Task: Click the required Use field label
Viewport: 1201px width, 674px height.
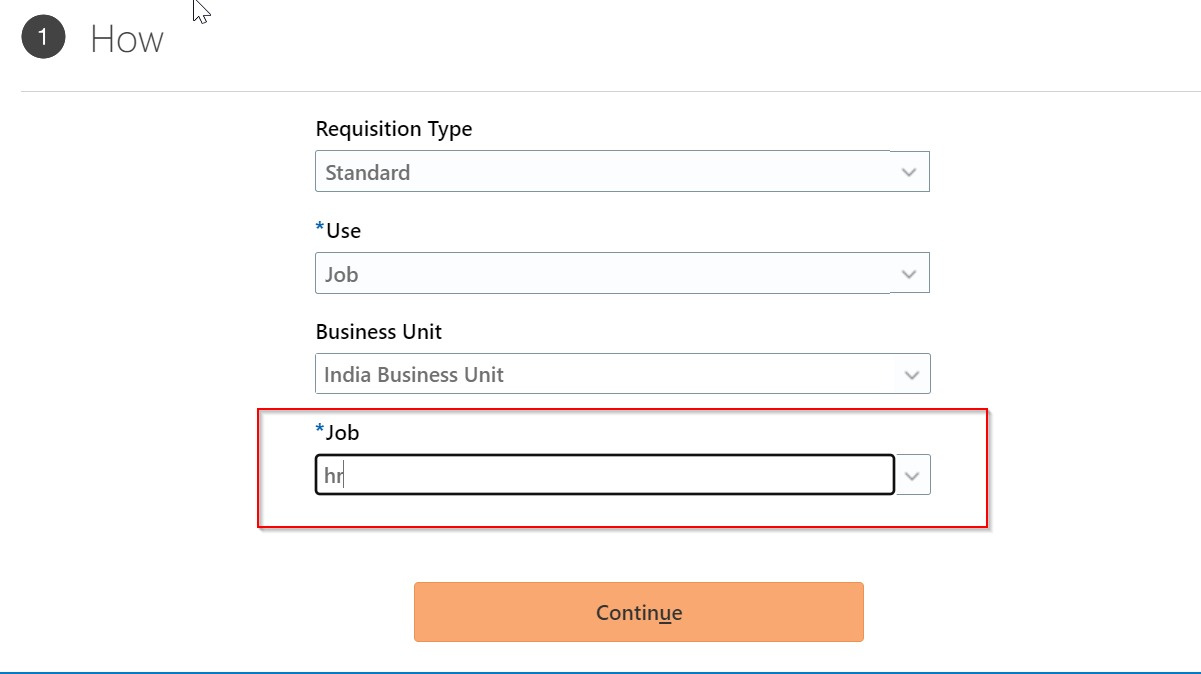Action: (340, 230)
